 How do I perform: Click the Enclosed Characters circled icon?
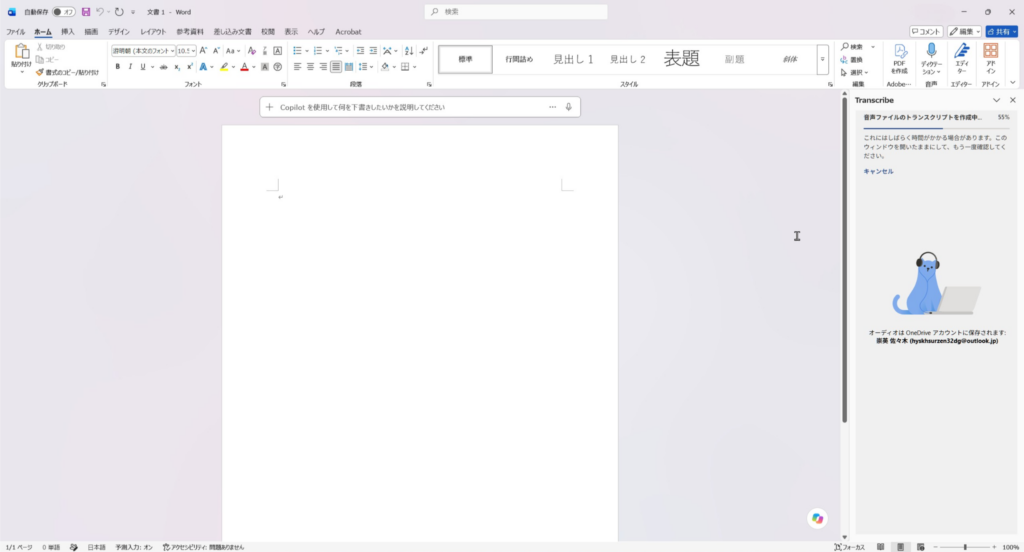pyautogui.click(x=278, y=67)
